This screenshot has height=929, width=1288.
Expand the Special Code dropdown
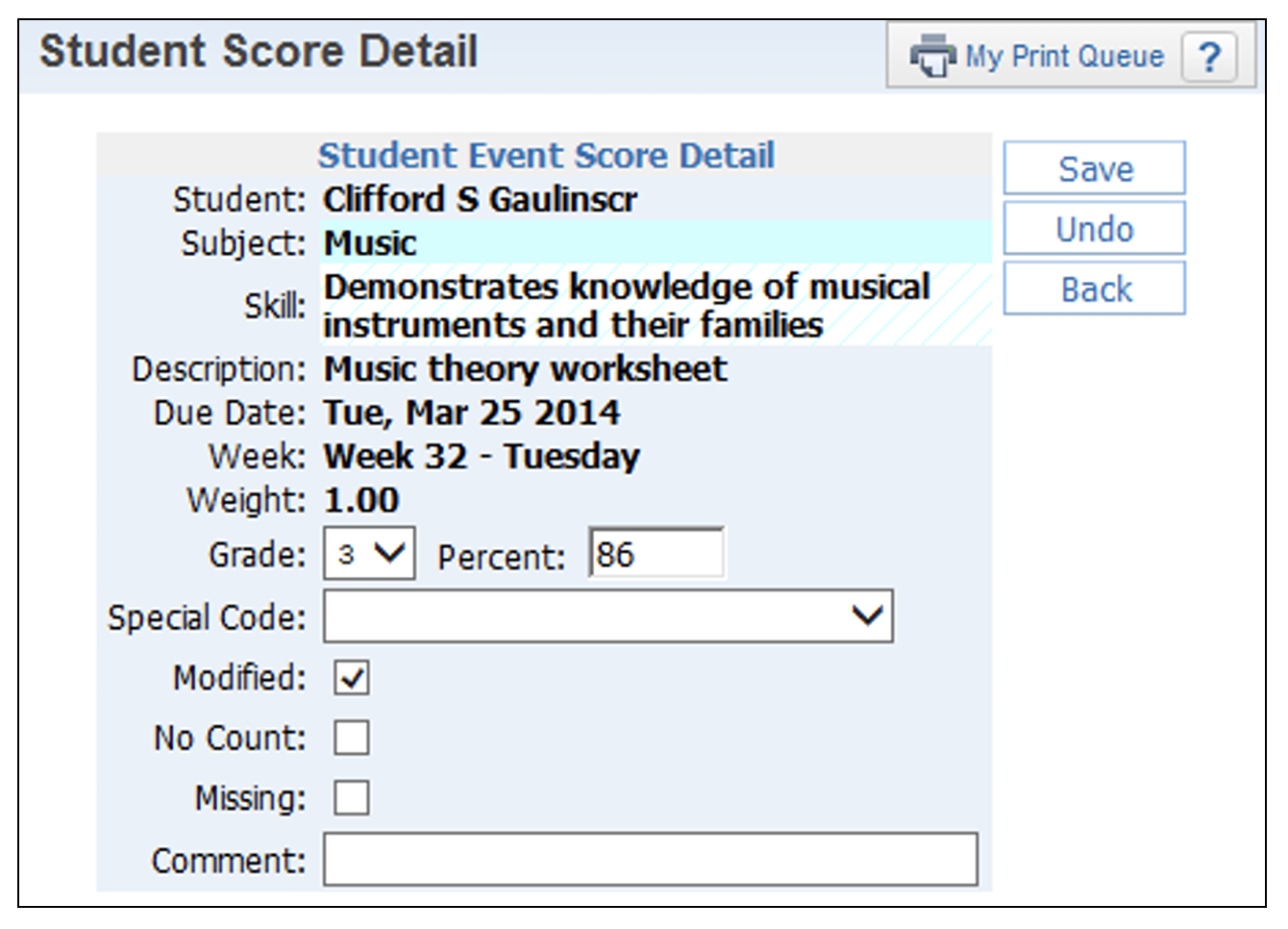click(607, 616)
